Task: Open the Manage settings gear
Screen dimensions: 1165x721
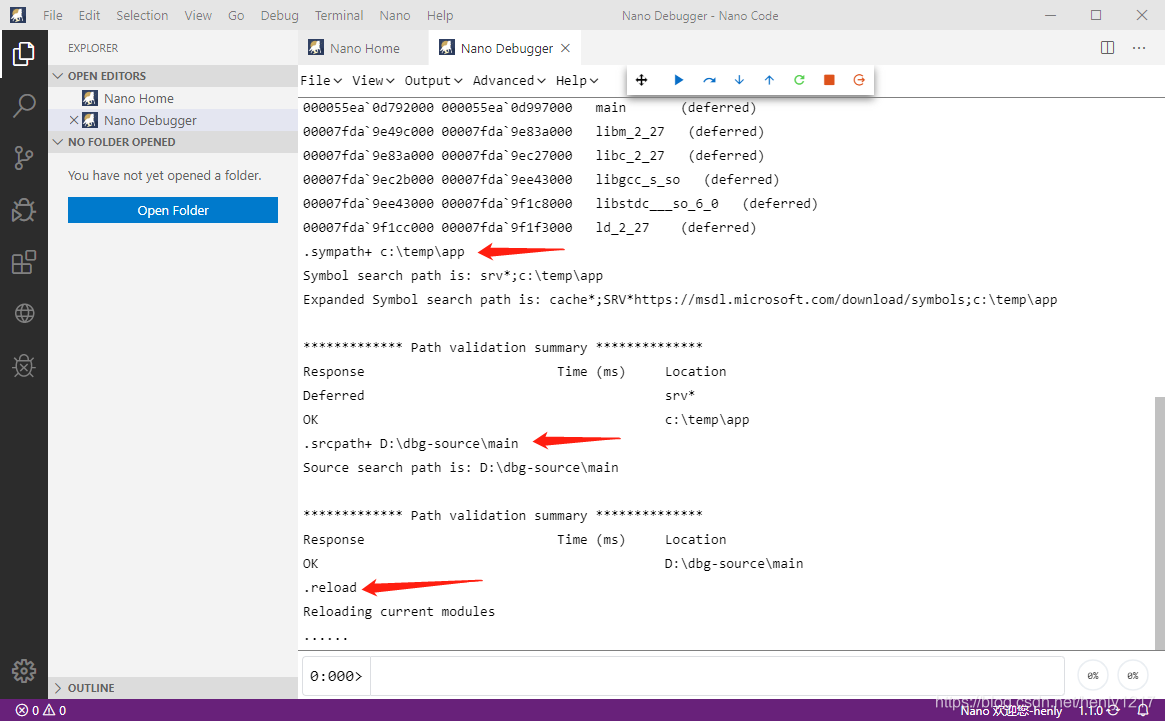Action: point(24,671)
